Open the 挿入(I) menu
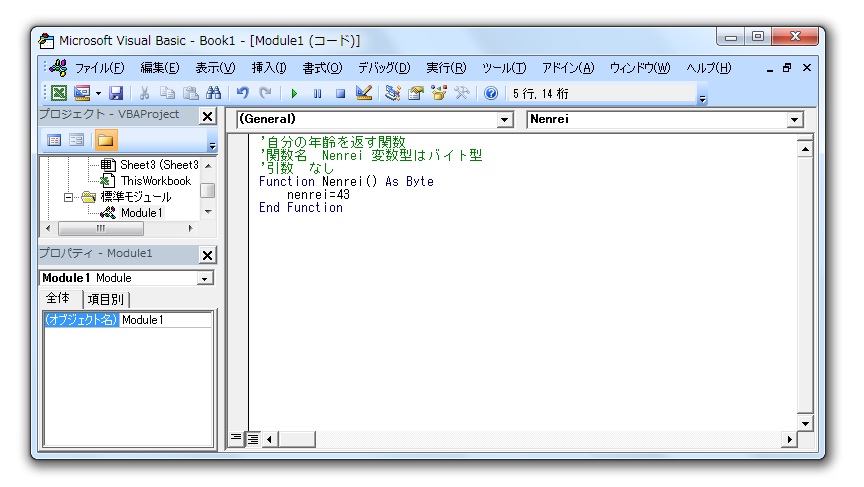Screen dimensions: 864x487 click(x=269, y=68)
